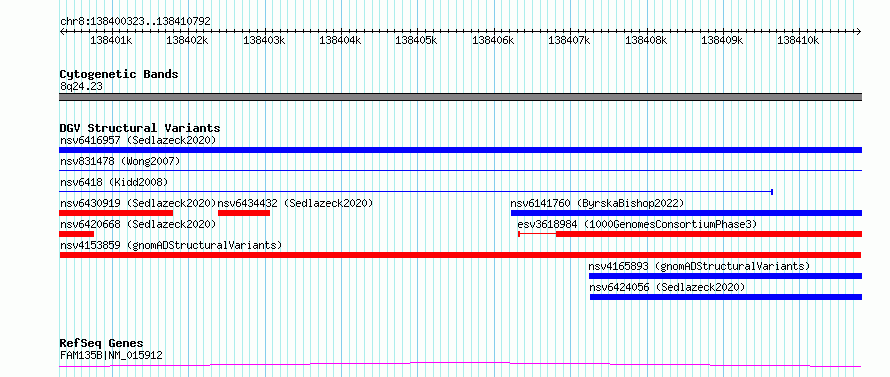Click the nsv6424056 (Sedlazeck2020) label

coord(668,287)
